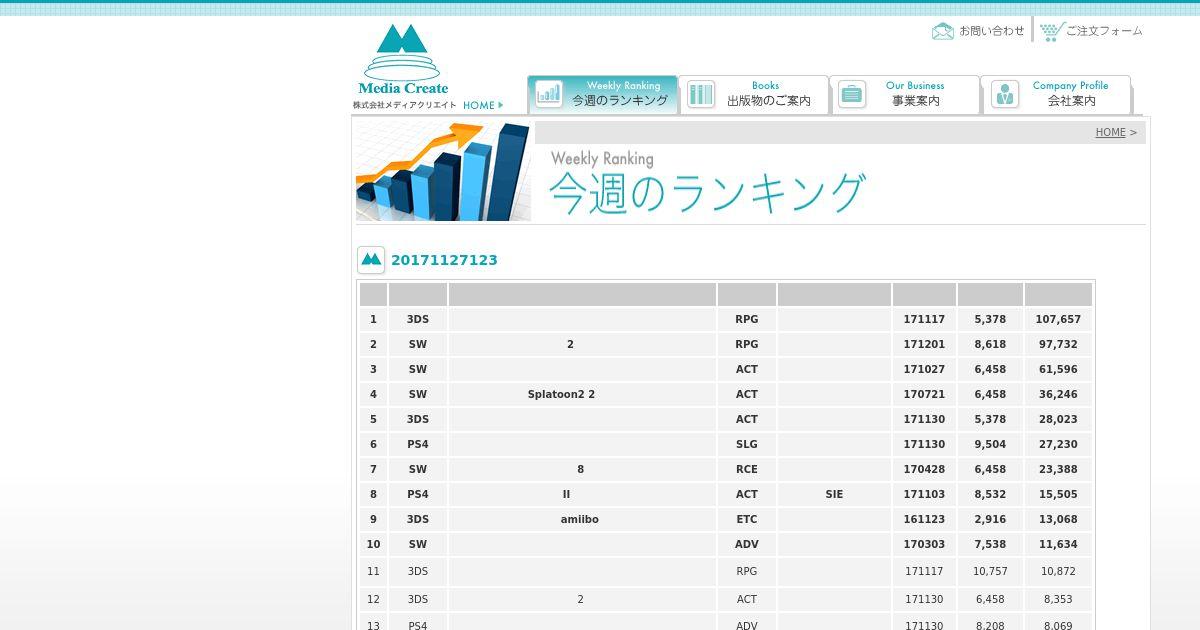
Task: Click sales value 61,596 in rank 3
Action: (x=1058, y=369)
